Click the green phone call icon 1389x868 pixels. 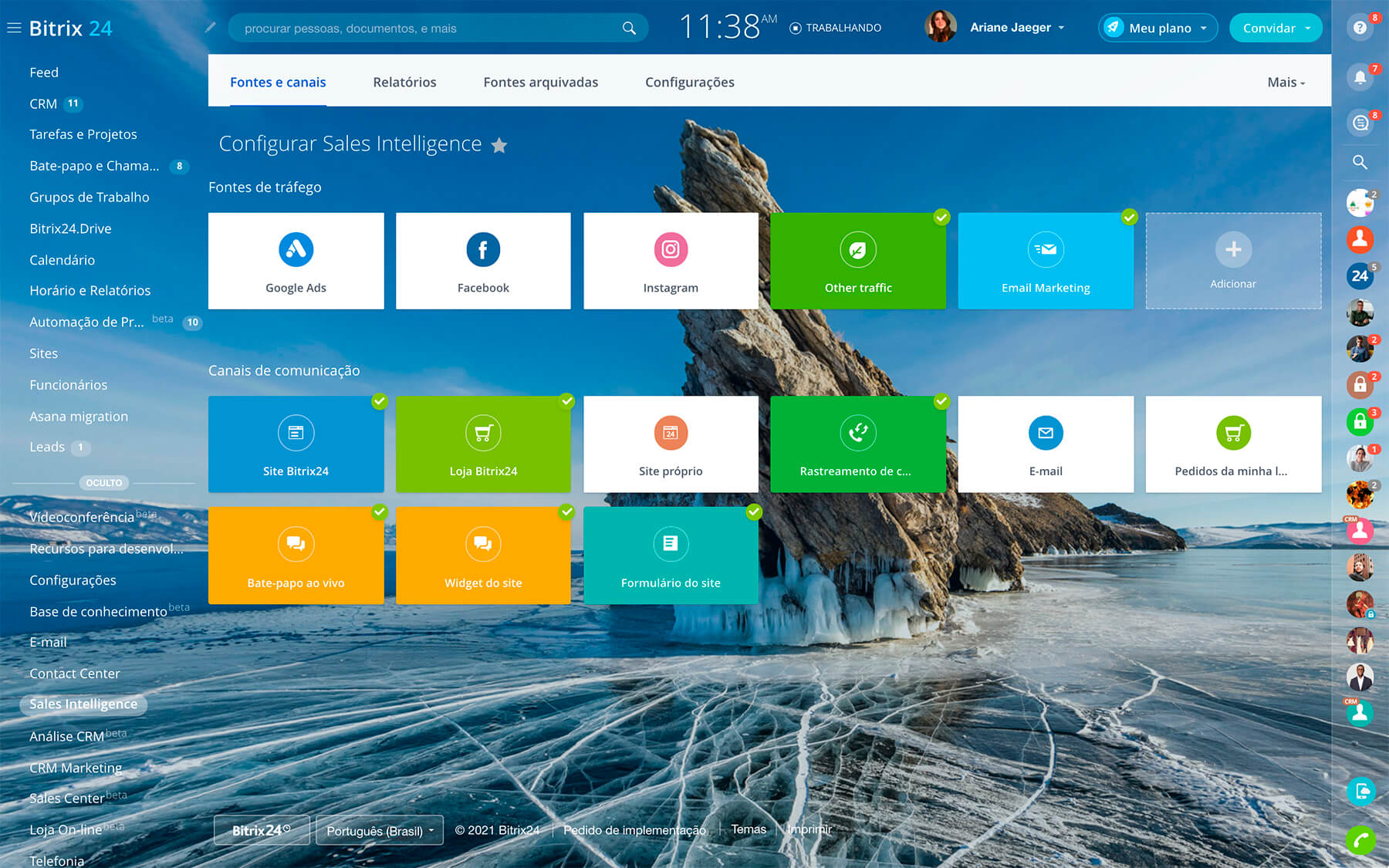point(1360,839)
